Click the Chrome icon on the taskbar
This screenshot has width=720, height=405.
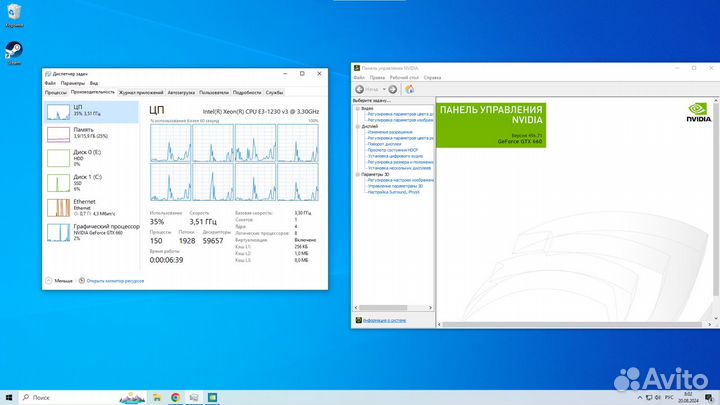tap(175, 397)
